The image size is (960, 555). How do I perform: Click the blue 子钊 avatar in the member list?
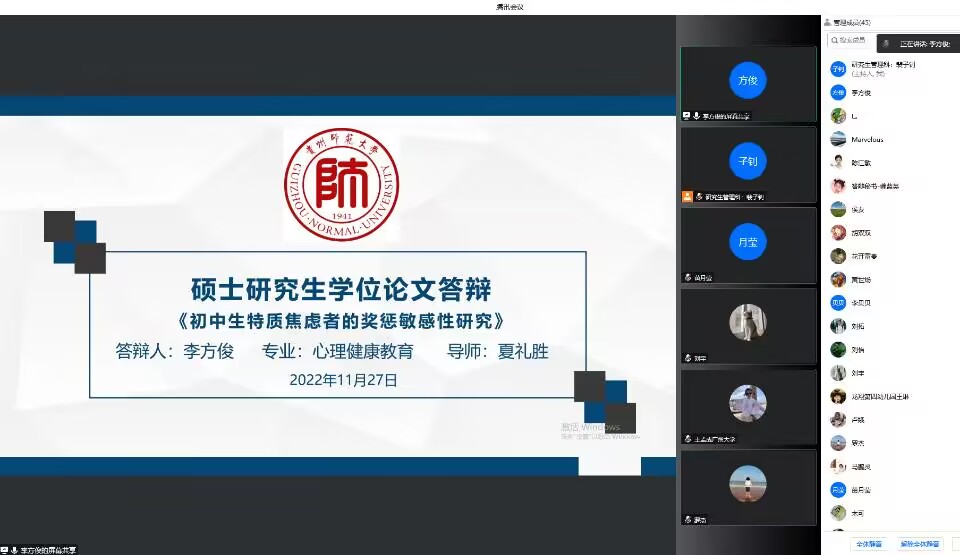click(x=838, y=69)
